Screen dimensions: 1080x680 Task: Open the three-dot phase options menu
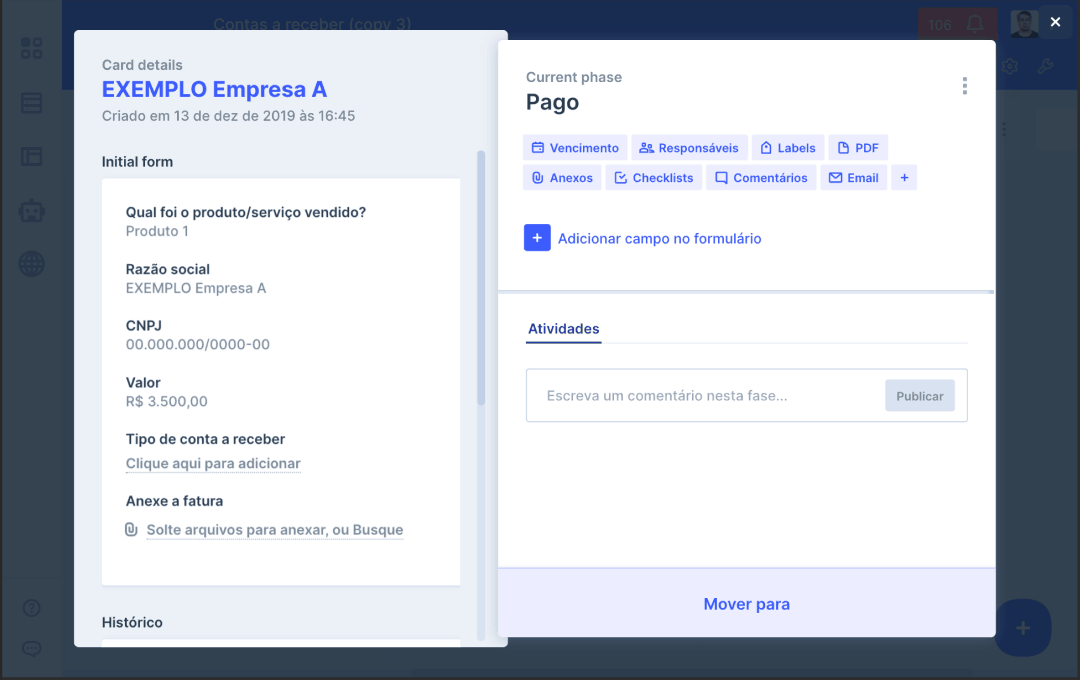coord(964,85)
